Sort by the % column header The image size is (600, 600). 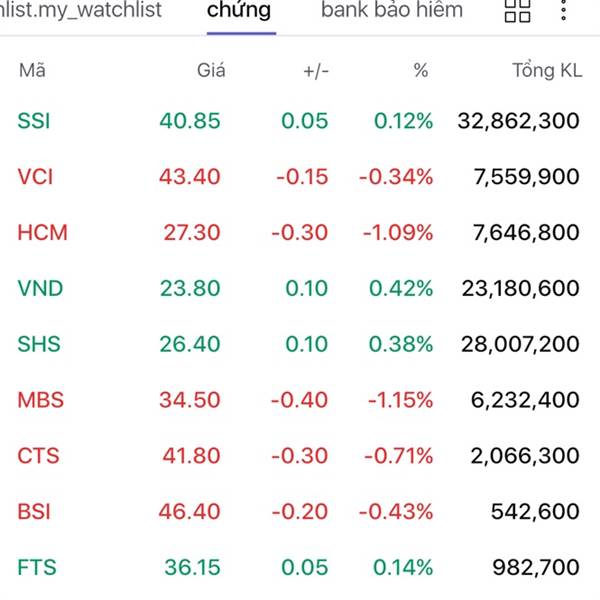(420, 70)
